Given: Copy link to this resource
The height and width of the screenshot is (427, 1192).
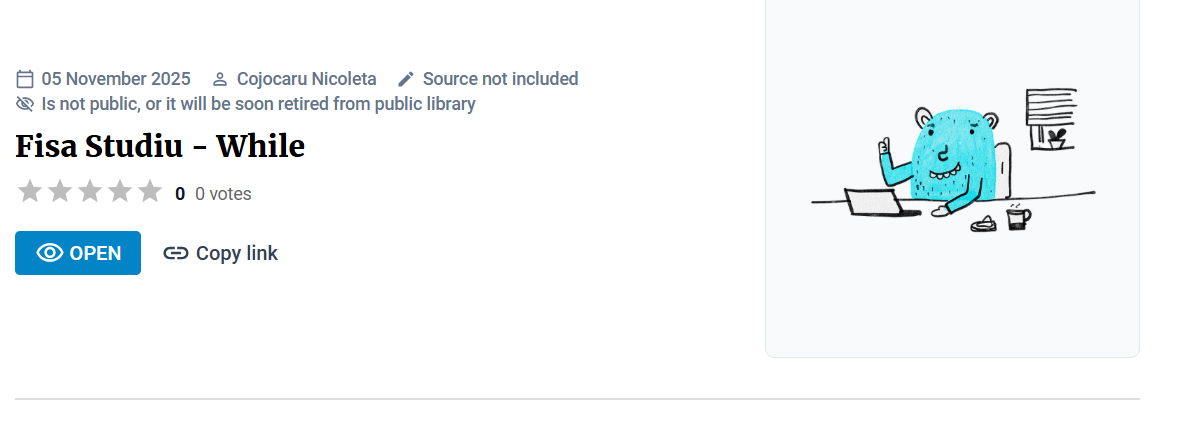Looking at the screenshot, I should pyautogui.click(x=220, y=253).
